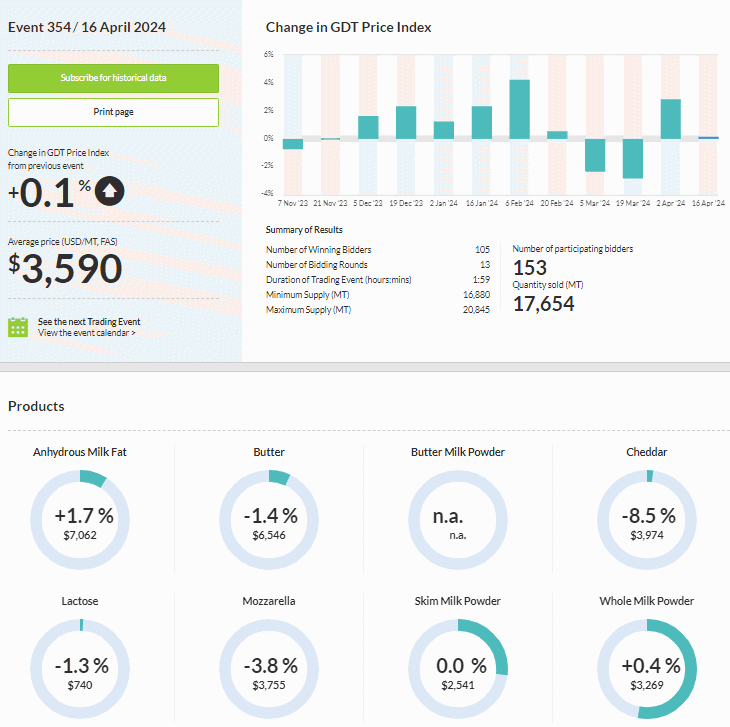The width and height of the screenshot is (730, 727).
Task: Click the maximum supply value 20,845
Action: tap(476, 310)
